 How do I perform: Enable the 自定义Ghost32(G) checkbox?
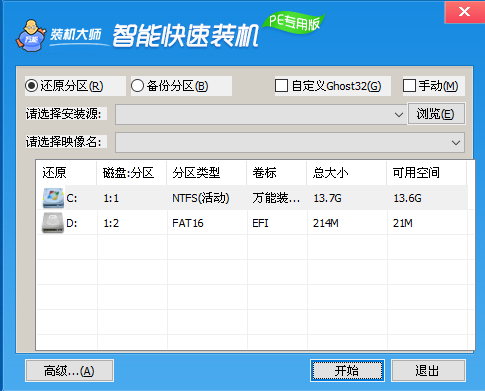pyautogui.click(x=281, y=86)
